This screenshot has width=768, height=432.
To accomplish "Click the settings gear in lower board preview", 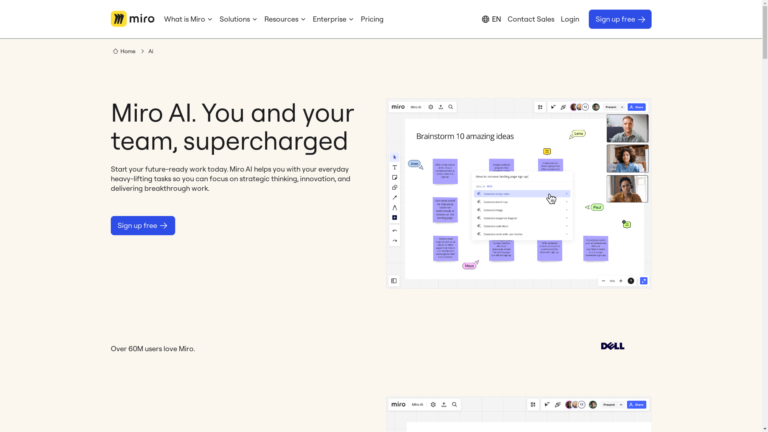I will pos(433,405).
